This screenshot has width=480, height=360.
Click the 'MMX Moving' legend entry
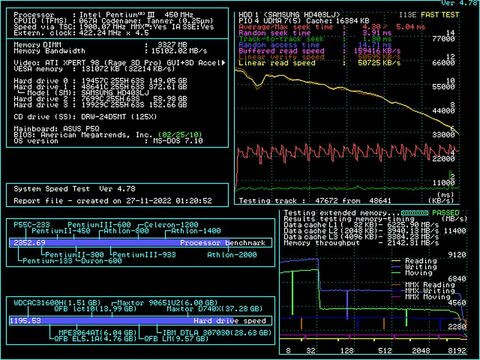coord(421,297)
